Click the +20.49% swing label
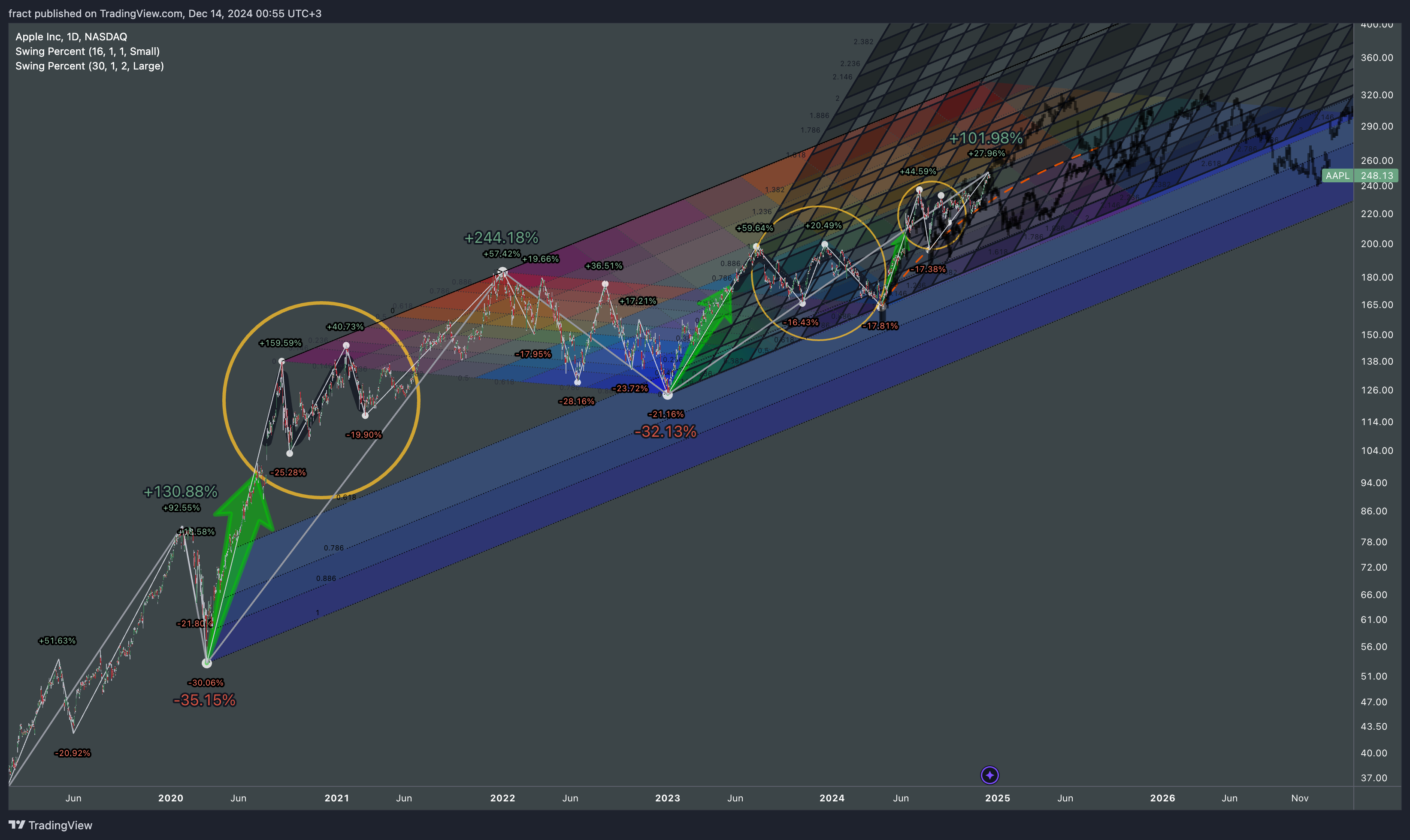The width and height of the screenshot is (1410, 840). tap(823, 225)
